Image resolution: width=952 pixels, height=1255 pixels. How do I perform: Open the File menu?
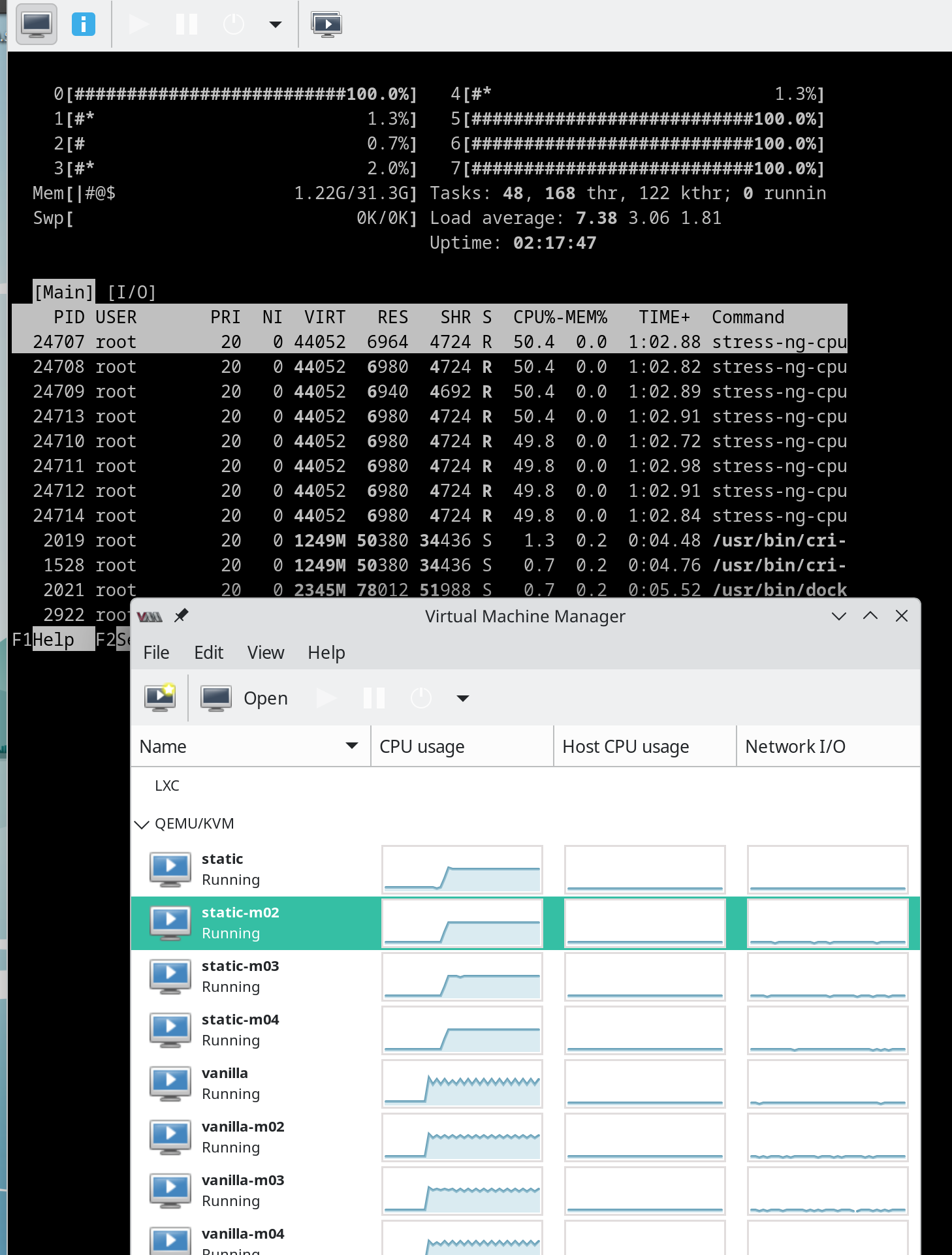coord(156,652)
